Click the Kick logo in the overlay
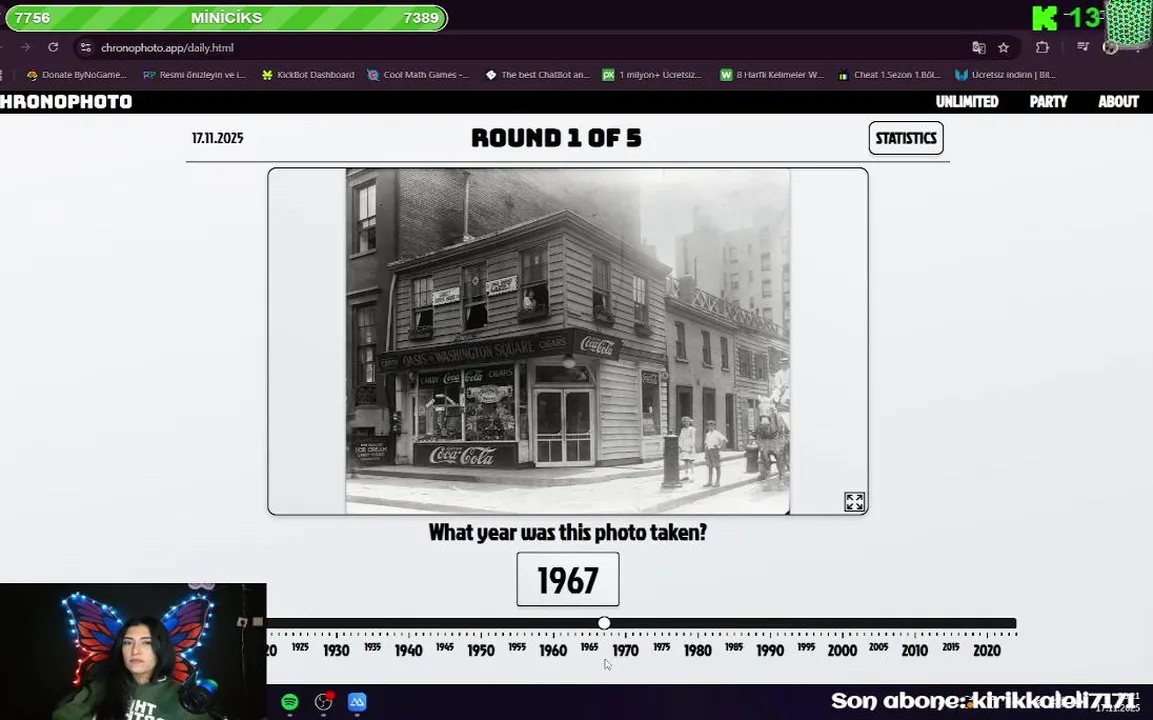1153x720 pixels. (1044, 18)
